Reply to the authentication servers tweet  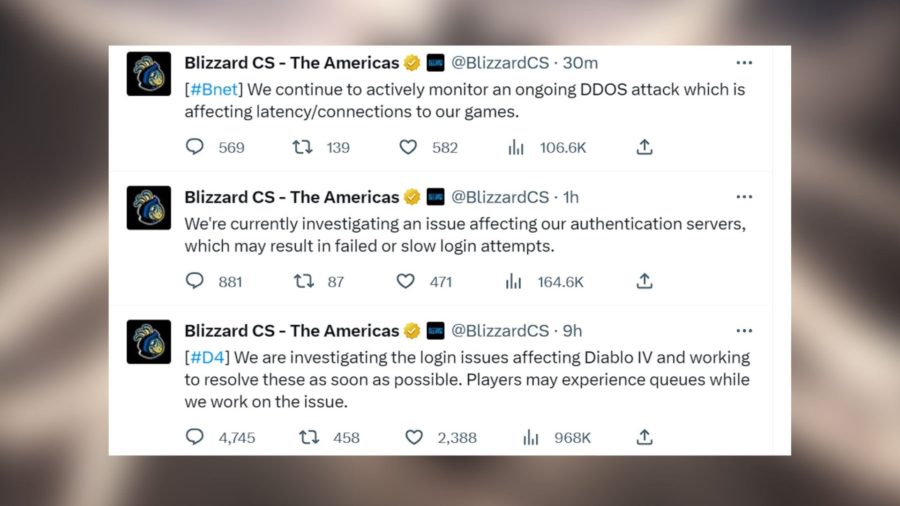click(x=195, y=281)
